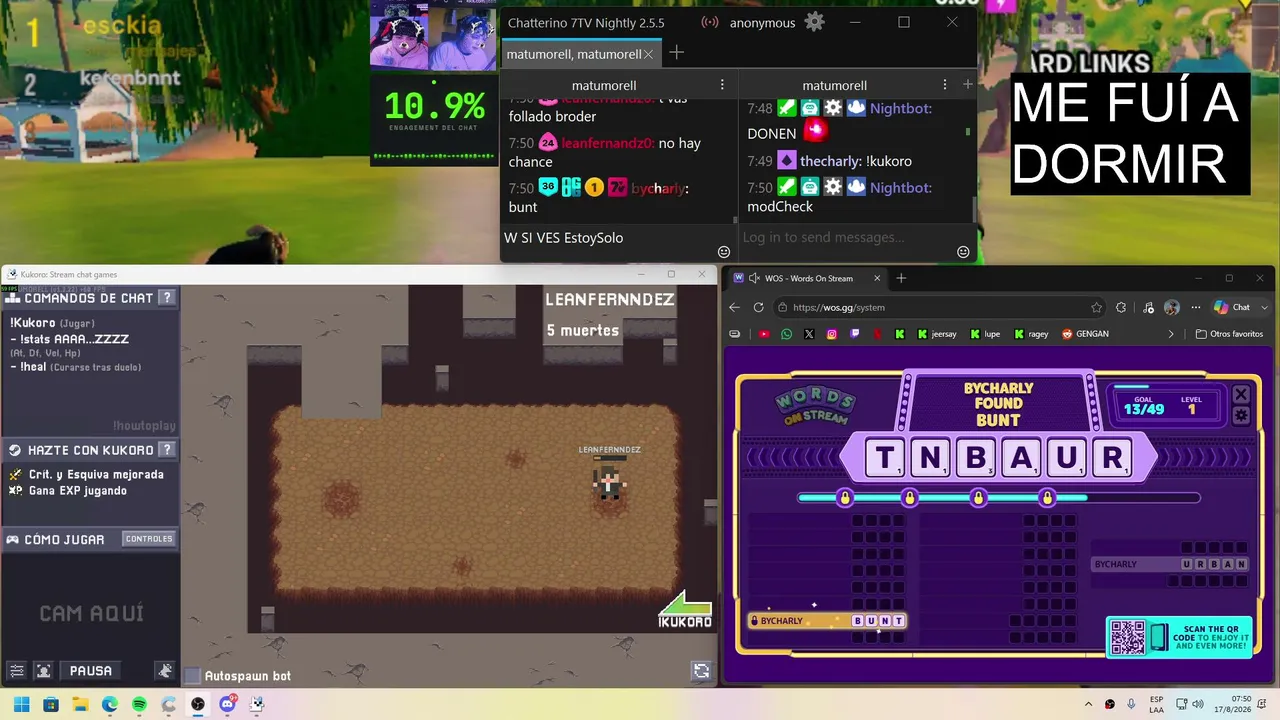Click the letter tile B in WOS
Viewport: 1280px width, 720px height.
(x=976, y=458)
